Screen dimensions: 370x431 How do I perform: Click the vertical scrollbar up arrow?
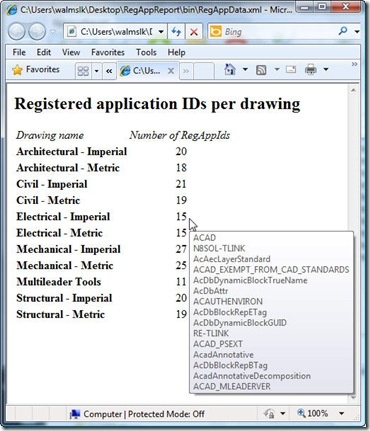point(353,90)
